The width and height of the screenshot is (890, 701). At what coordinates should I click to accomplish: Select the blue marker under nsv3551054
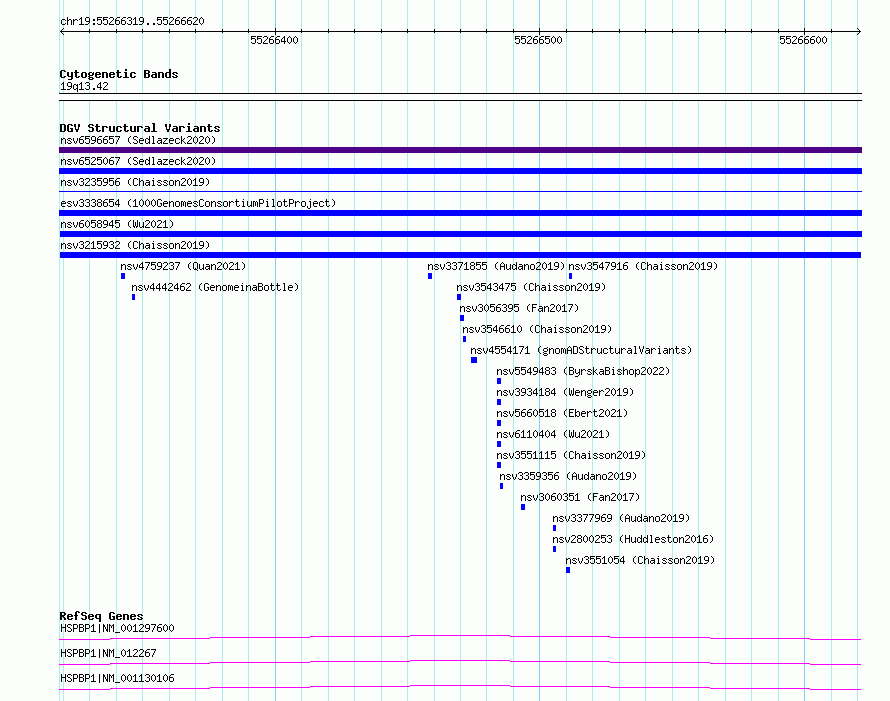(x=568, y=570)
